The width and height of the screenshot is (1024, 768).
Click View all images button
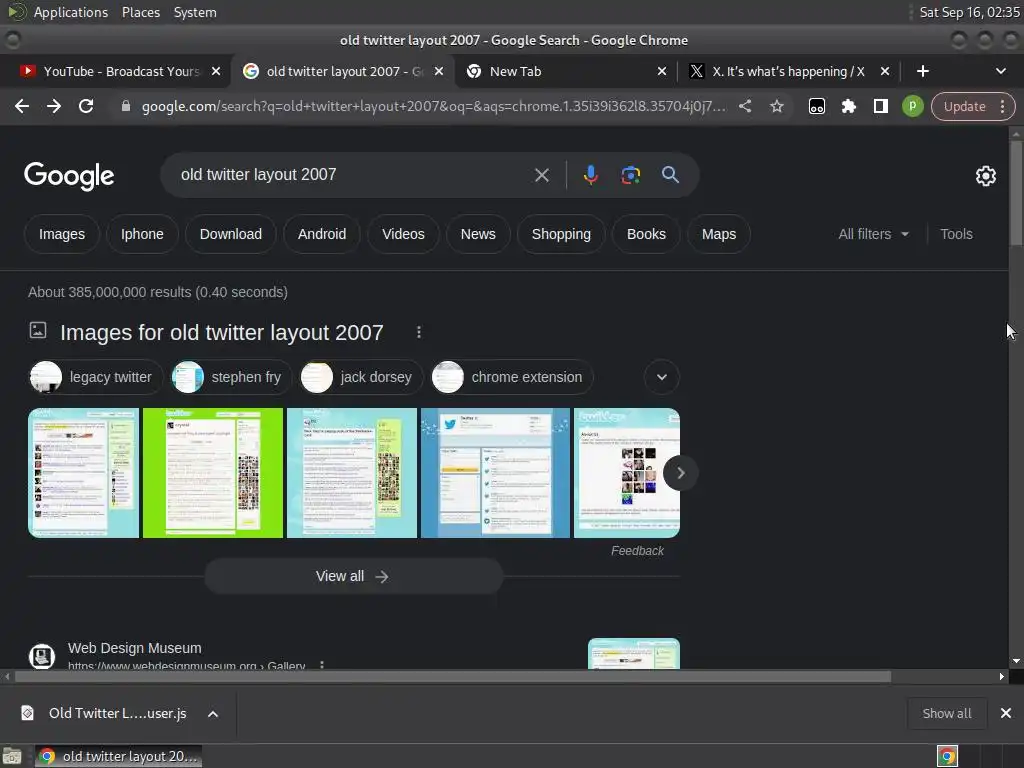click(x=353, y=576)
